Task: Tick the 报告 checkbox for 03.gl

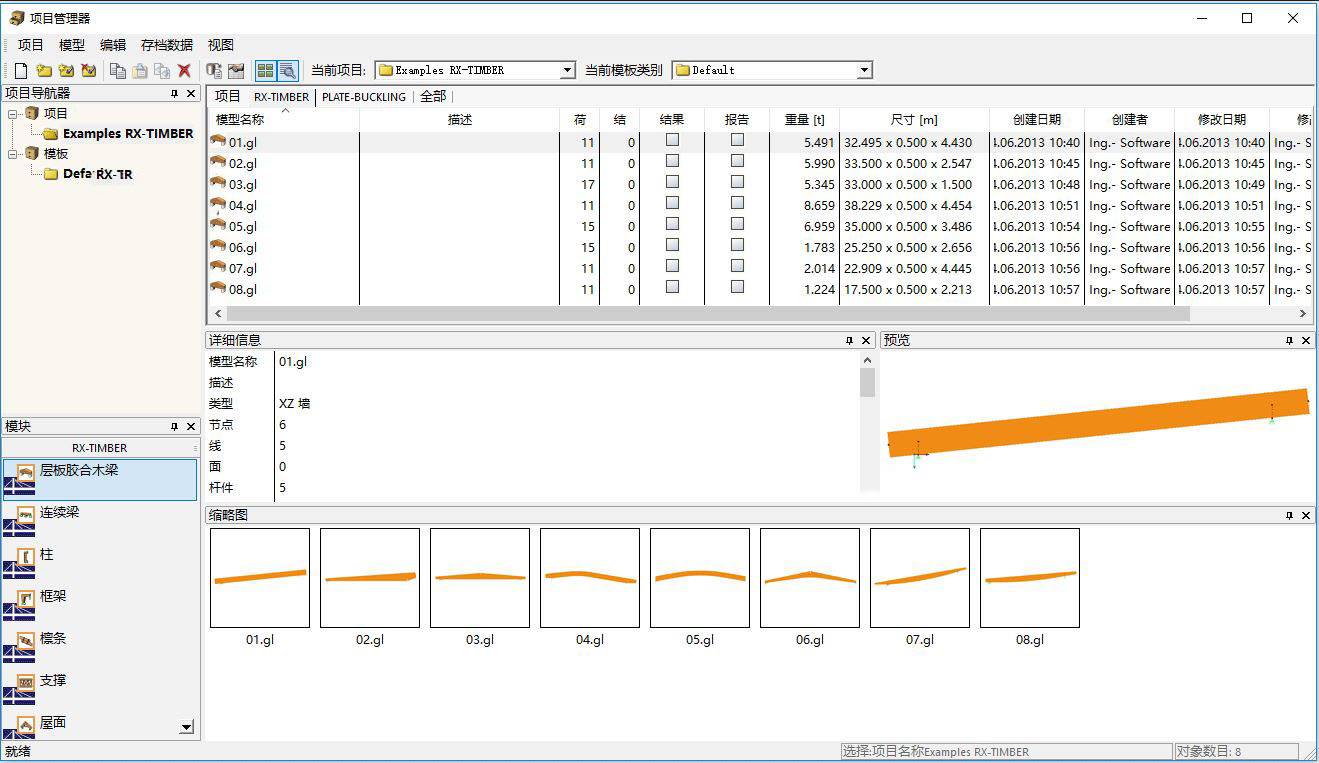Action: (x=737, y=182)
